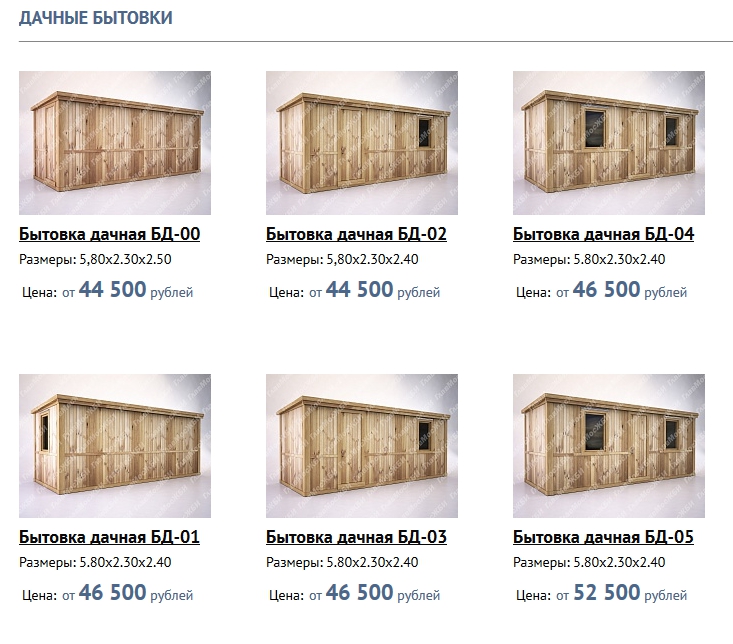Viewport: 733px width, 644px height.
Task: Click the 44 500 рублей price for БД-00
Action: click(136, 290)
